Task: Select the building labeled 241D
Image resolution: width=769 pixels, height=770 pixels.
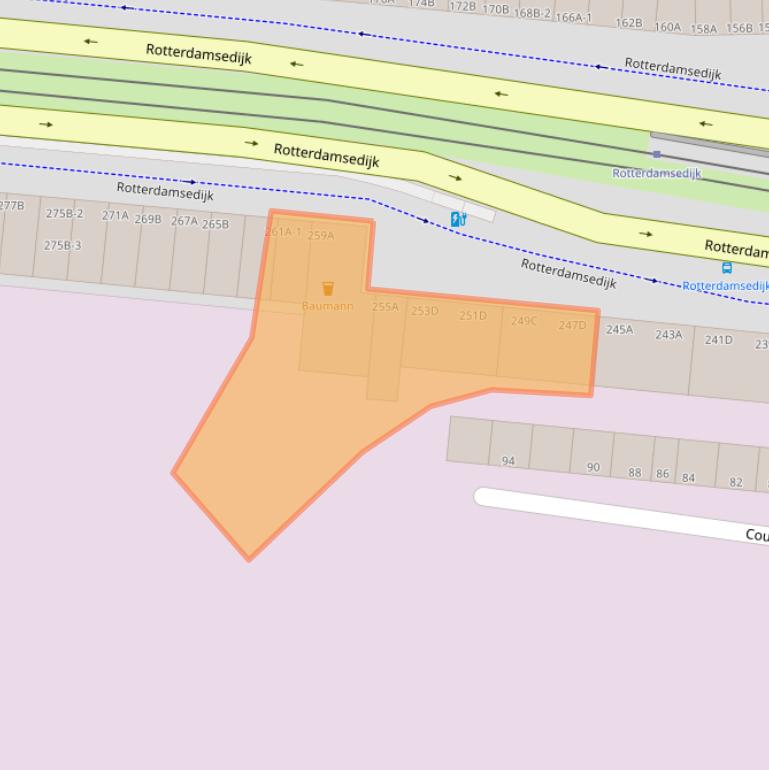Action: [718, 340]
